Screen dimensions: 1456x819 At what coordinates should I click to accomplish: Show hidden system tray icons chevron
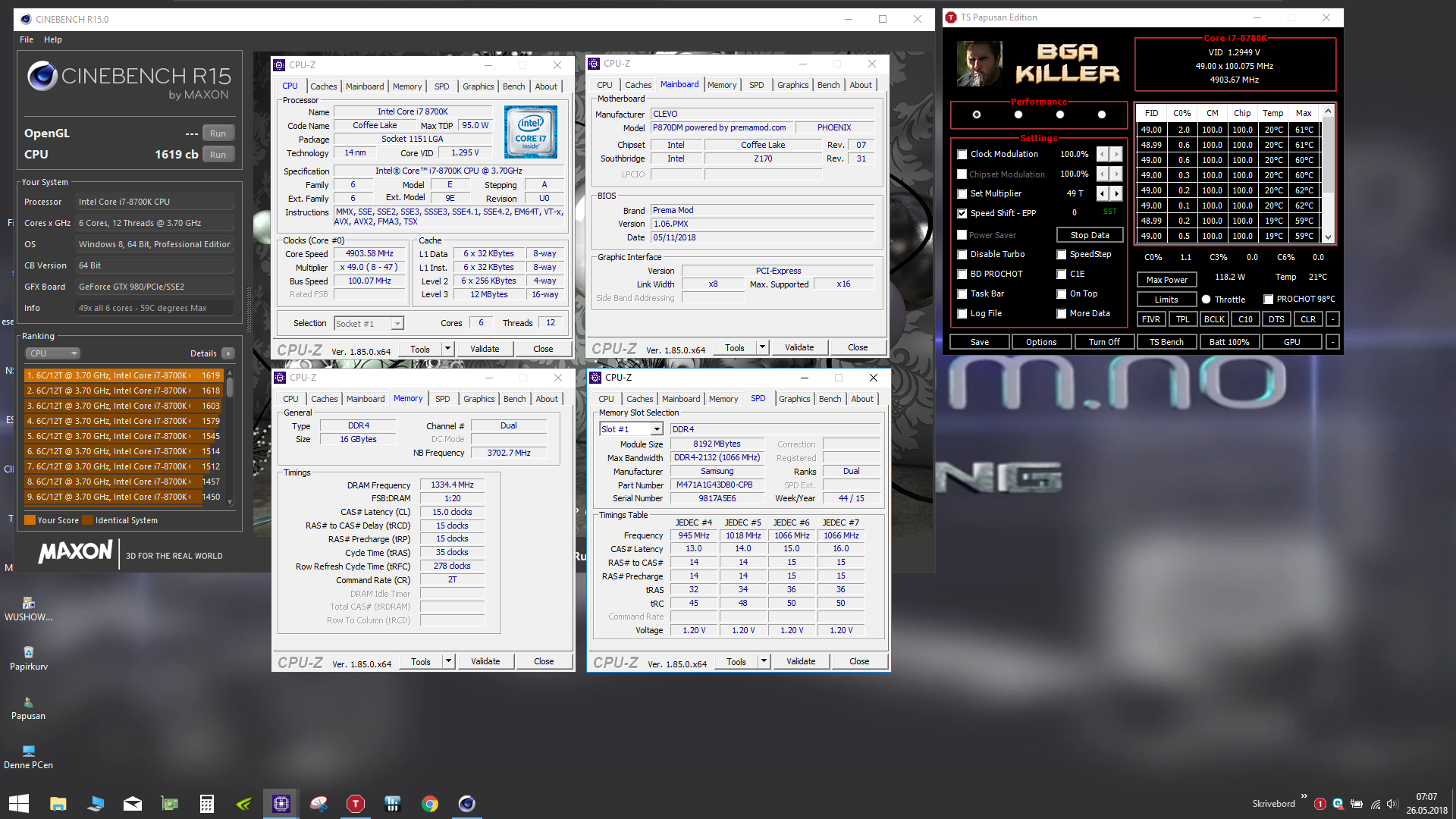coord(1304,796)
